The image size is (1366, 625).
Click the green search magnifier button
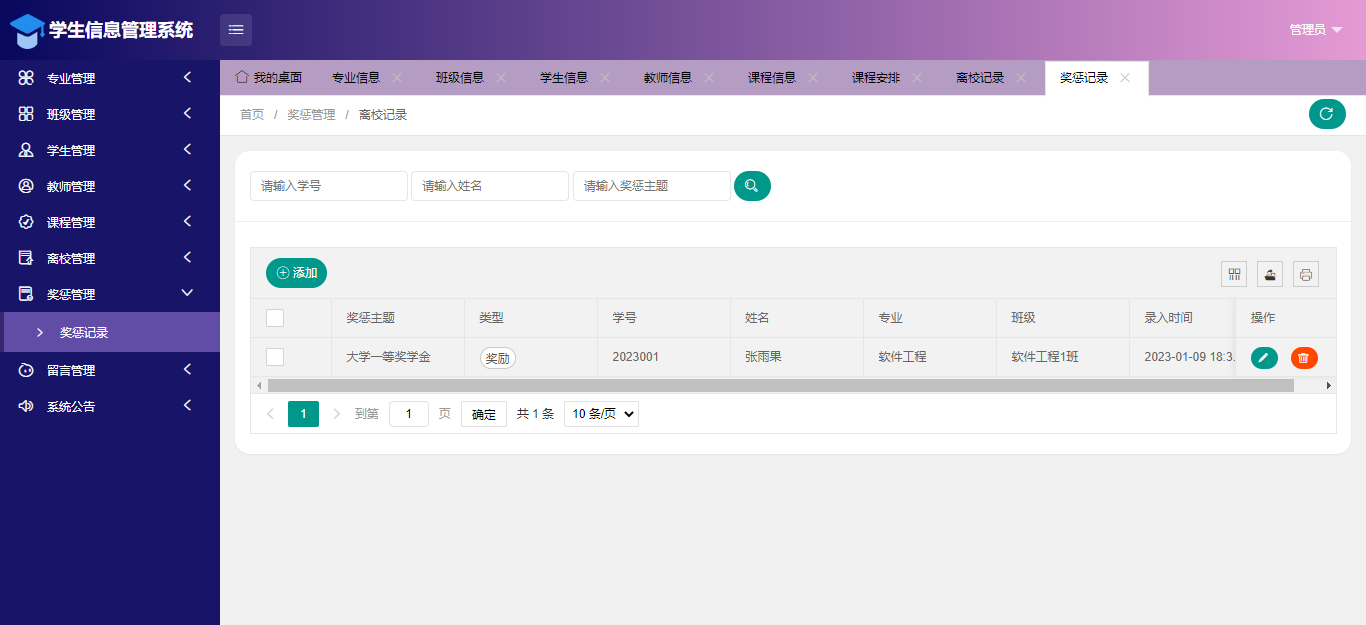click(x=752, y=186)
